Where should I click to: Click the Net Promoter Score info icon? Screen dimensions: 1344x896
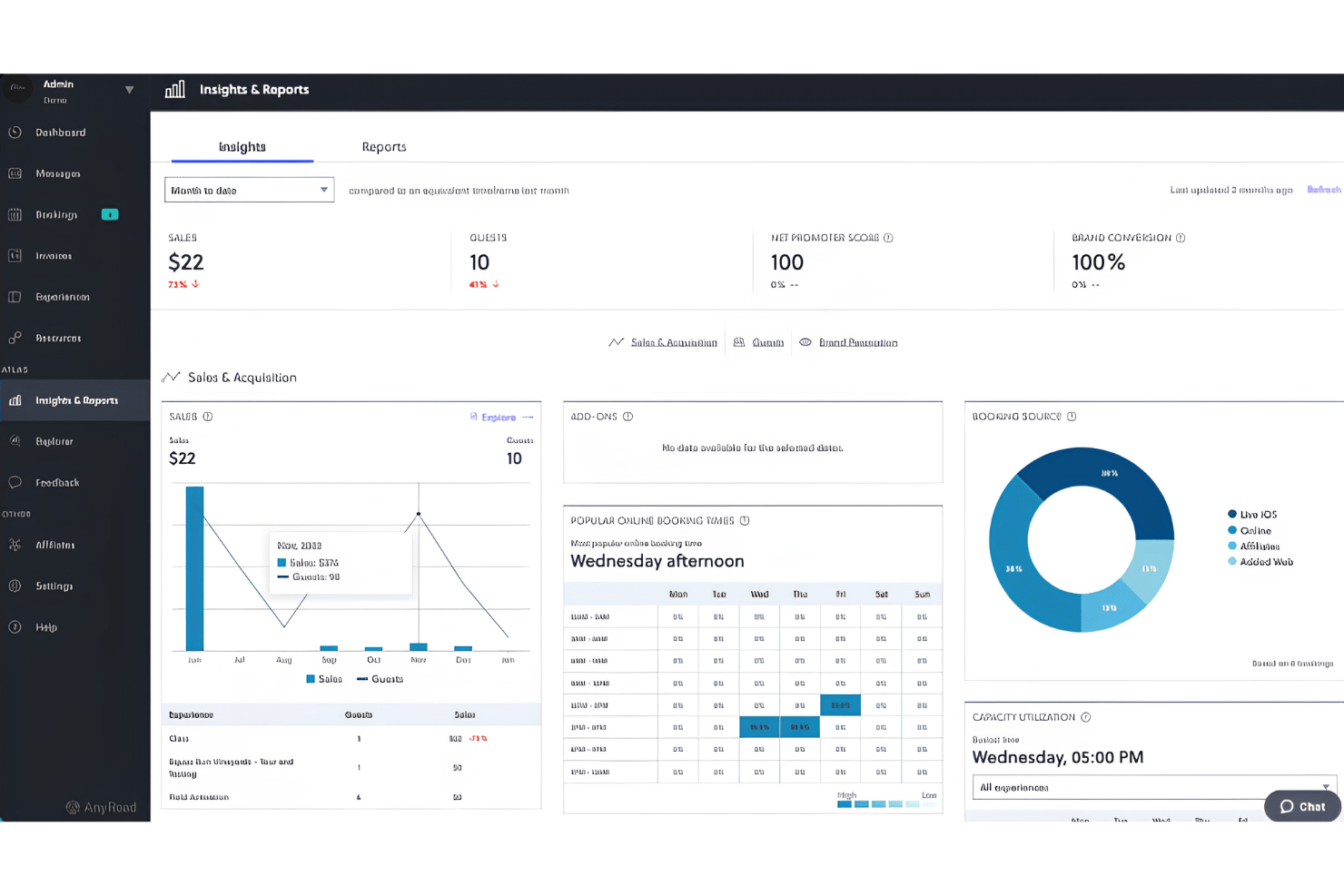click(888, 238)
